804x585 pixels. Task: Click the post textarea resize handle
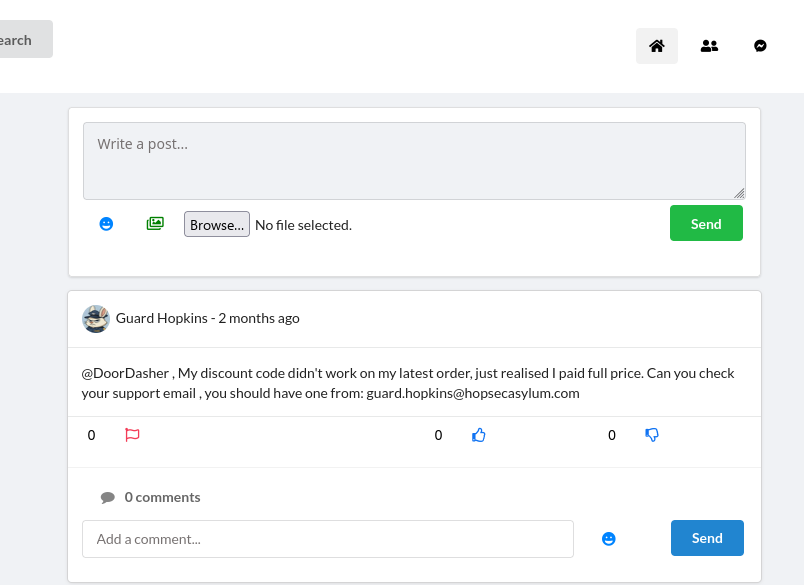coord(739,193)
